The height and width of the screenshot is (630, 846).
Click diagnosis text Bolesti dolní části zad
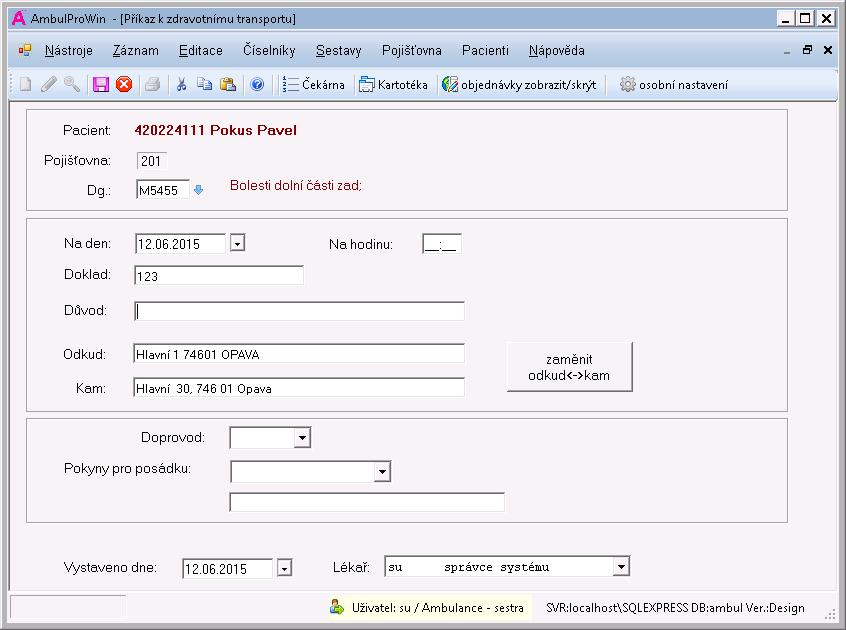pos(296,186)
